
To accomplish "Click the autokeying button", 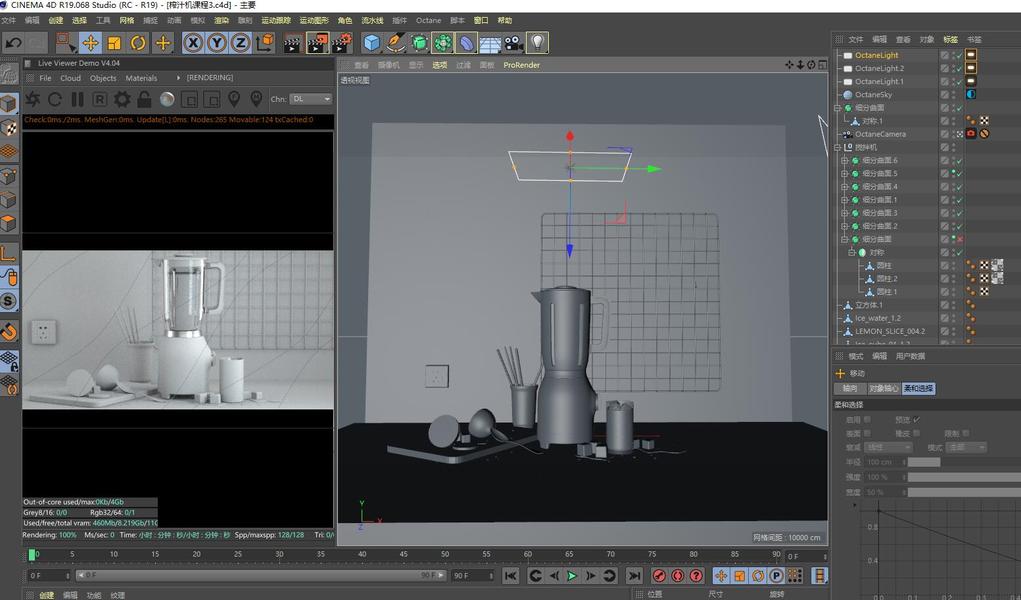I will [678, 576].
